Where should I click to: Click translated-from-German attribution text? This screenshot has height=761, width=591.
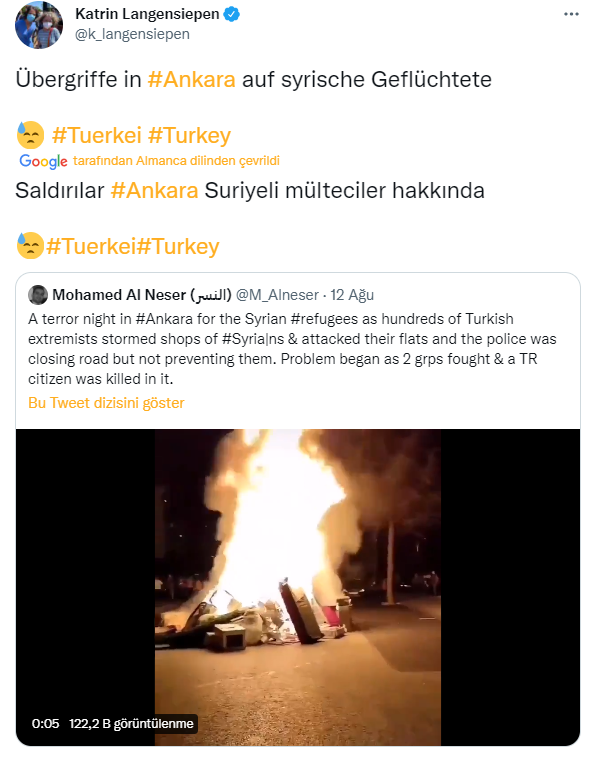pyautogui.click(x=176, y=161)
